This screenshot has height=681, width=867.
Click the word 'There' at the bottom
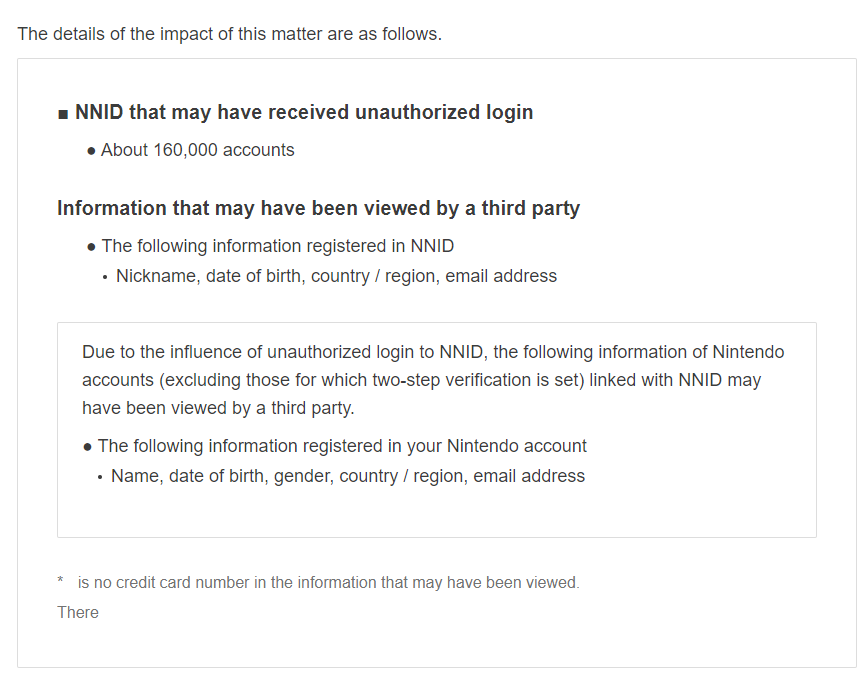pos(78,612)
